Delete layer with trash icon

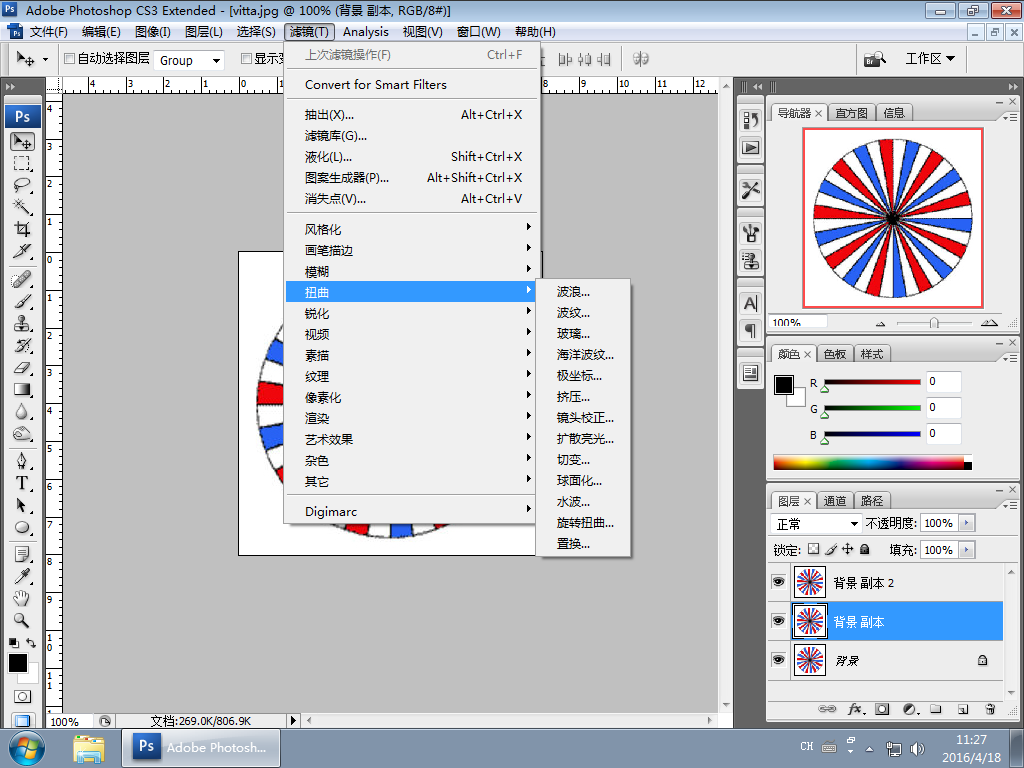(x=990, y=709)
